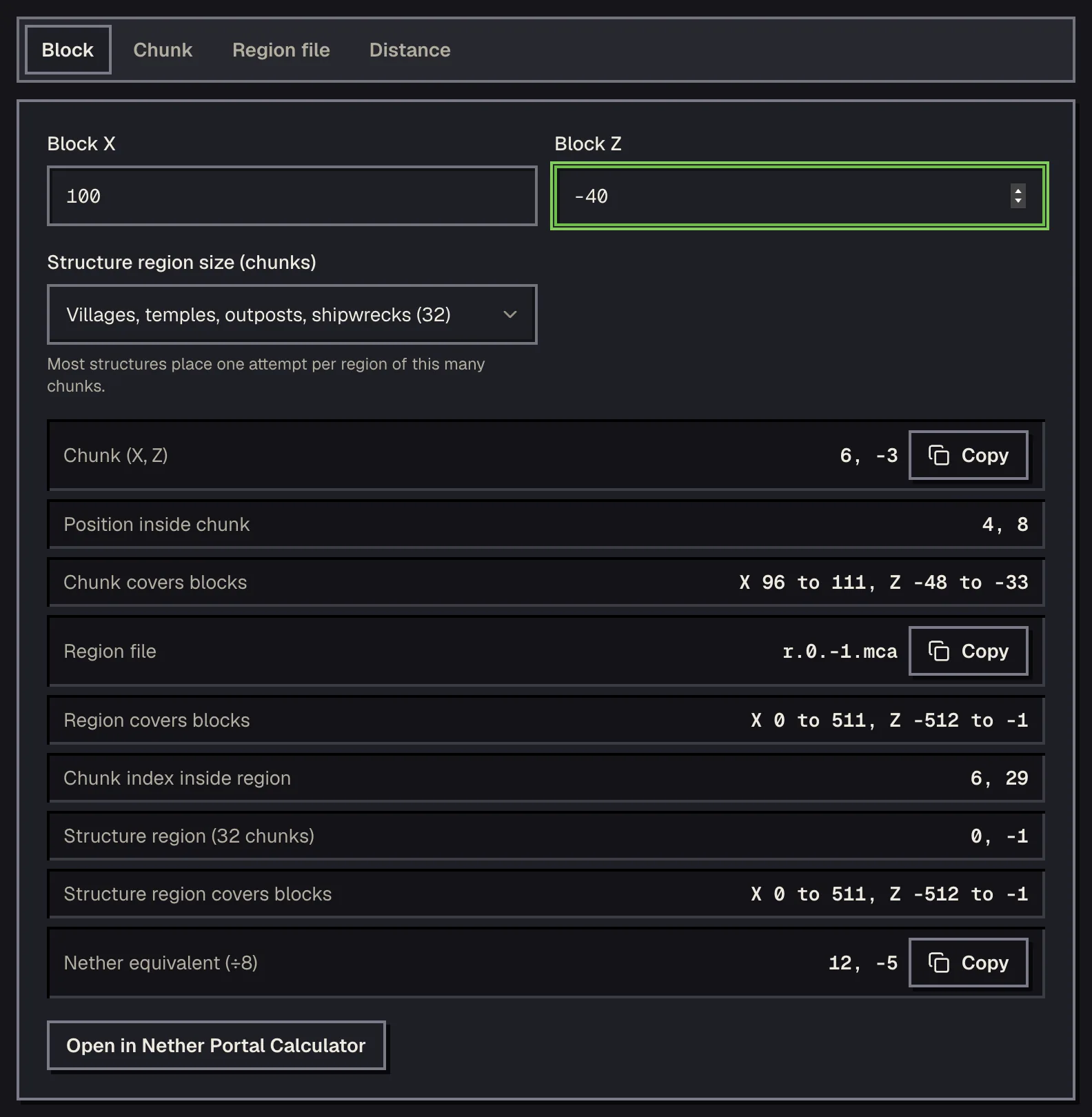Click the "Structure region covers blocks" row label

point(198,894)
